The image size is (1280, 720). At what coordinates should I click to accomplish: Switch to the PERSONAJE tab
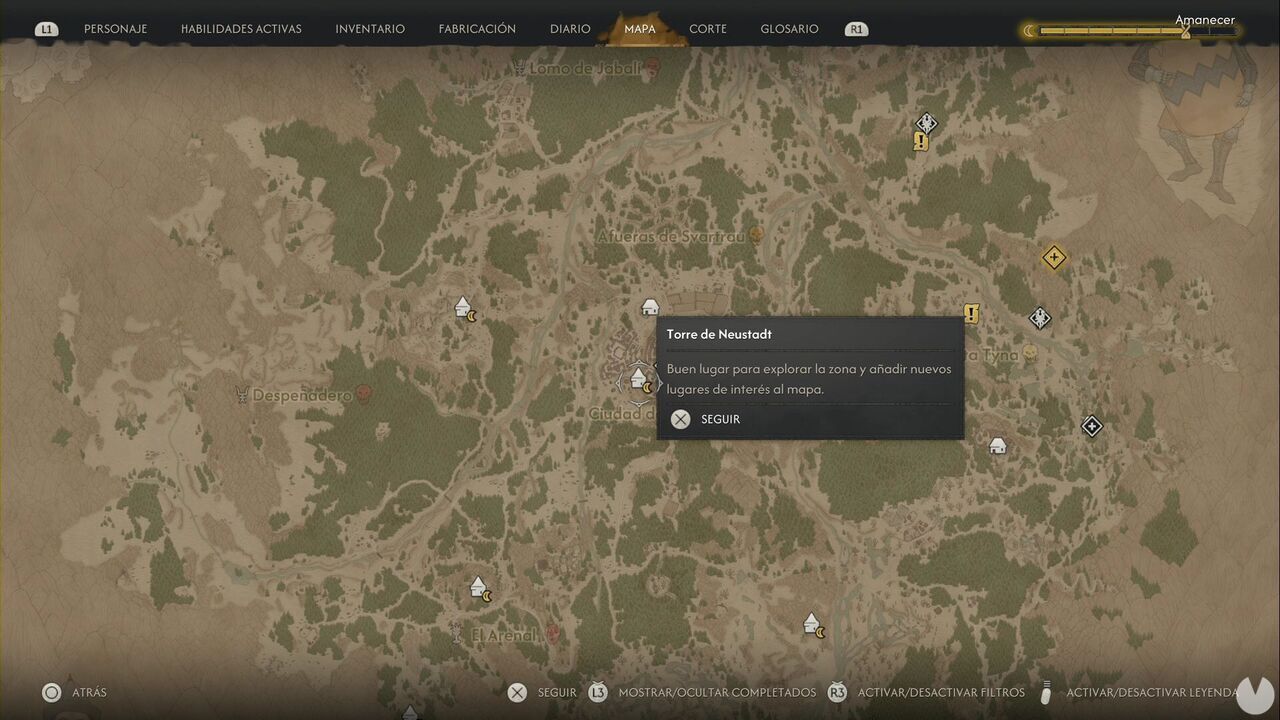coord(115,29)
